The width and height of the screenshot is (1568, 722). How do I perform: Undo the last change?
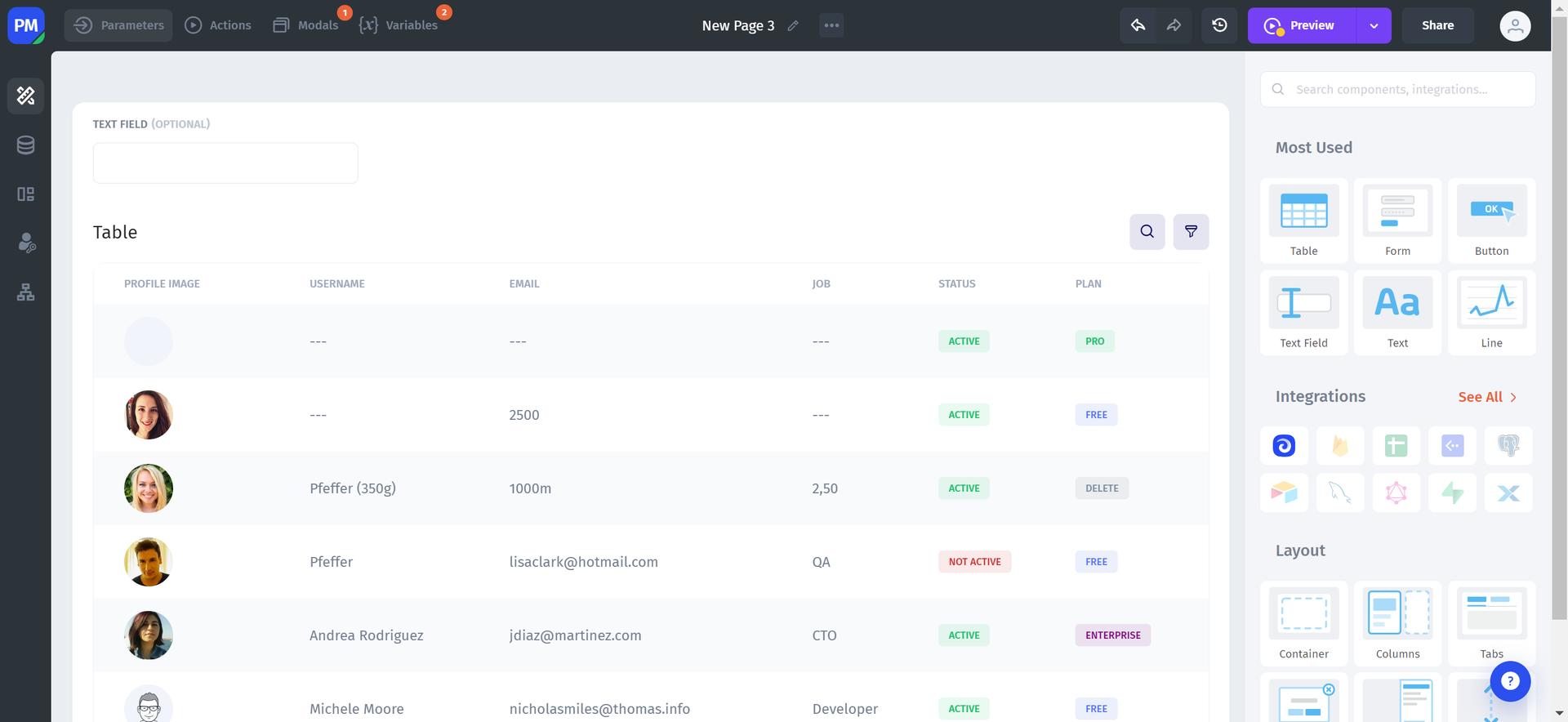[1138, 25]
